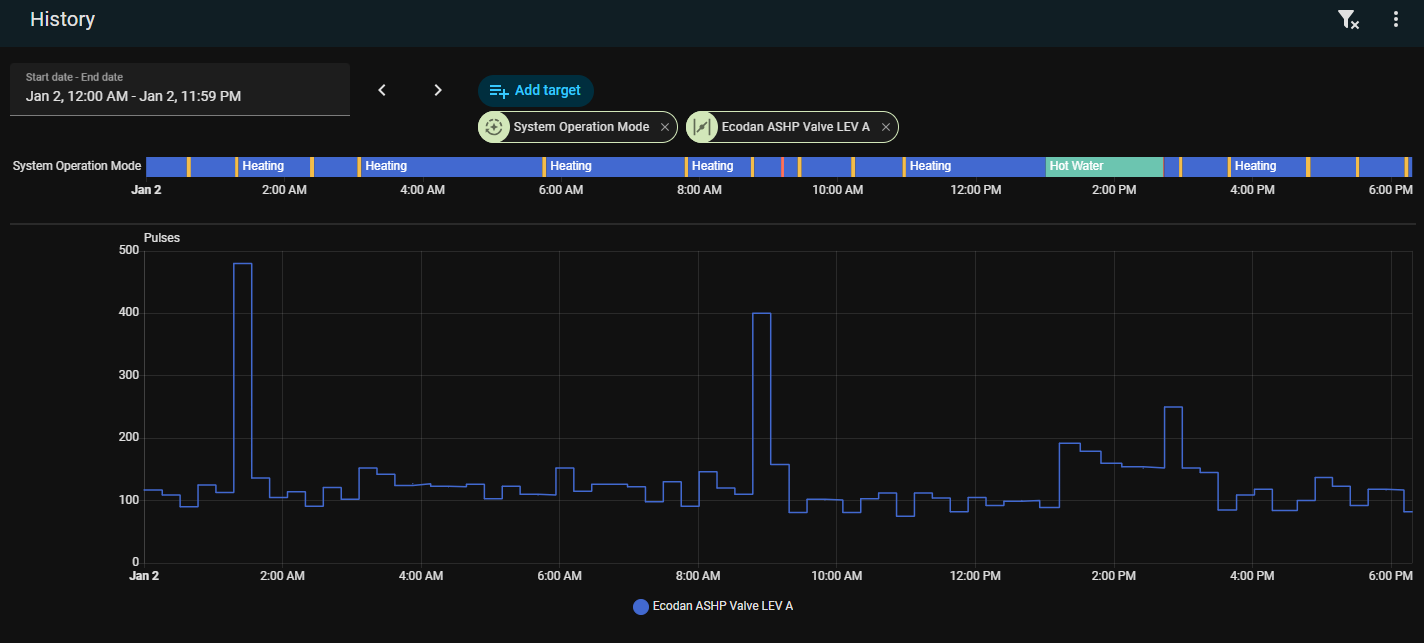Screen dimensions: 1424x643
Task: Remove the Ecodan ASHP Valve LEV A chip
Action: click(885, 127)
